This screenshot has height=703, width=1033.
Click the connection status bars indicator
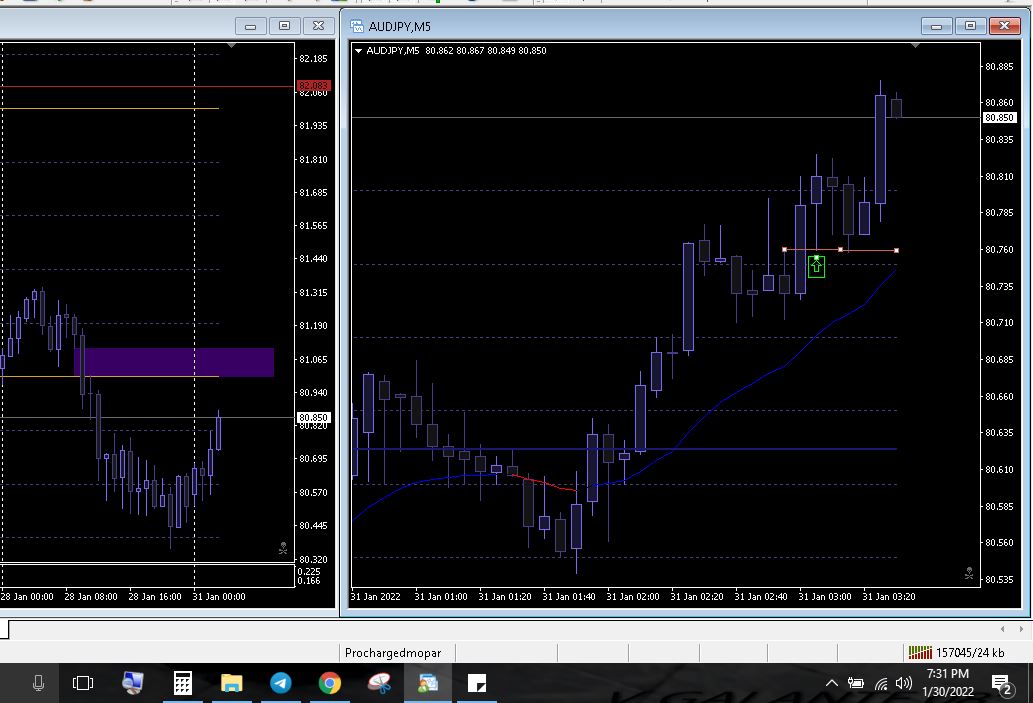(919, 652)
